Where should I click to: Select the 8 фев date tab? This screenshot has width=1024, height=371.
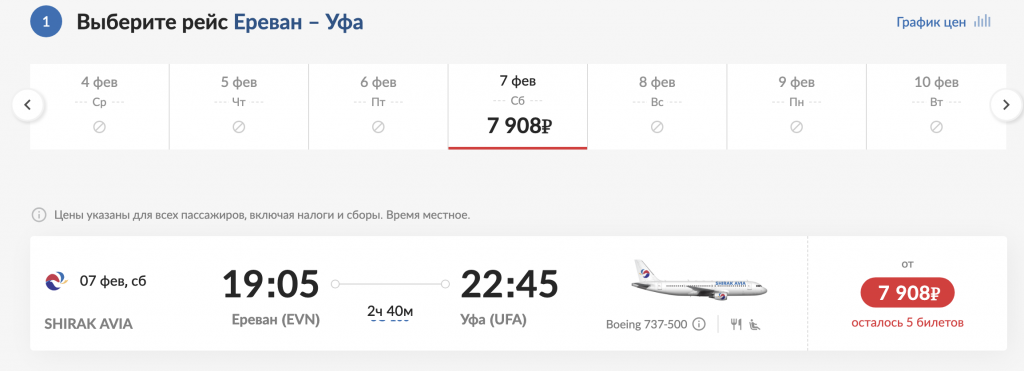point(656,106)
